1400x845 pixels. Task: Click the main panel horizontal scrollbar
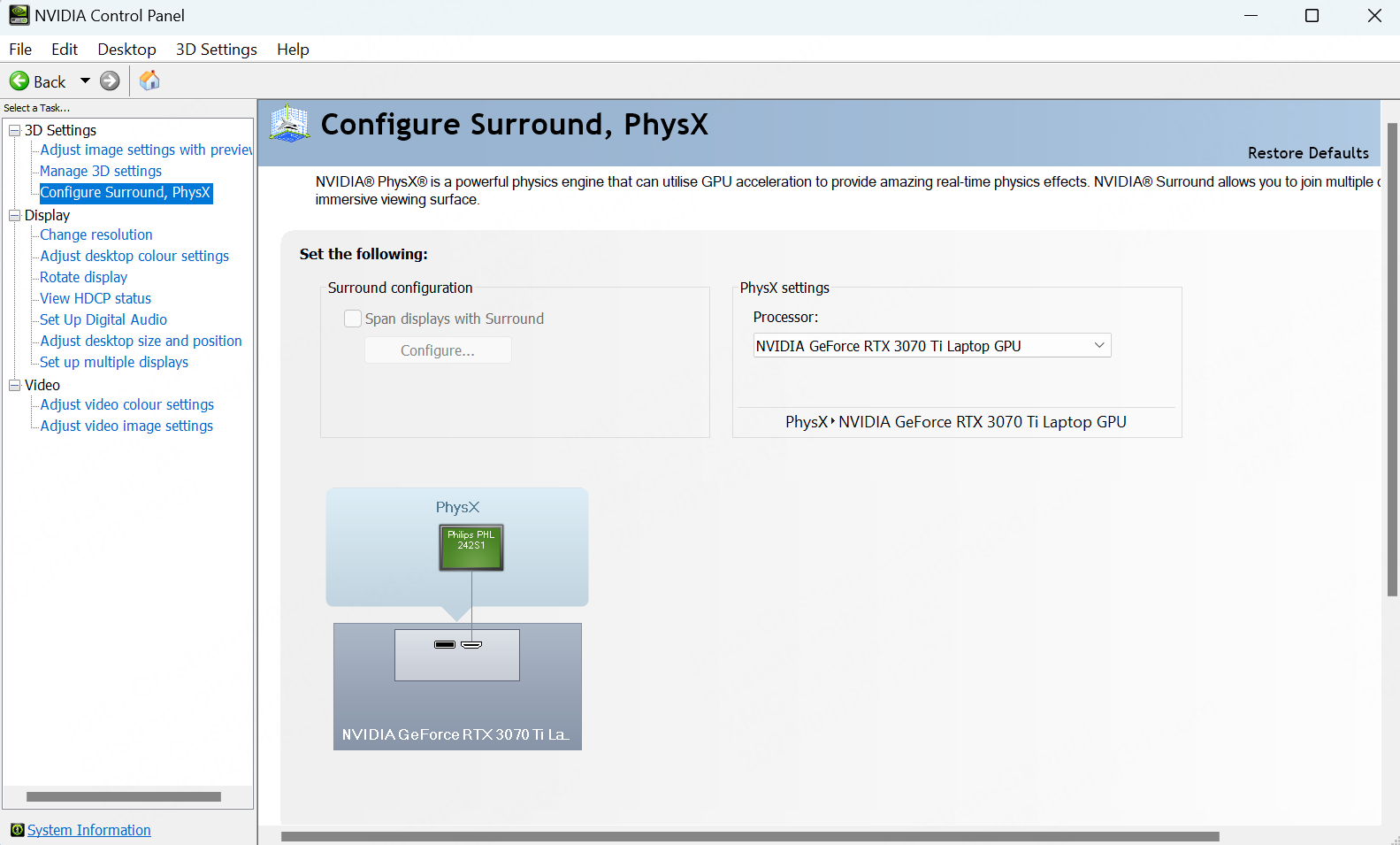750,836
